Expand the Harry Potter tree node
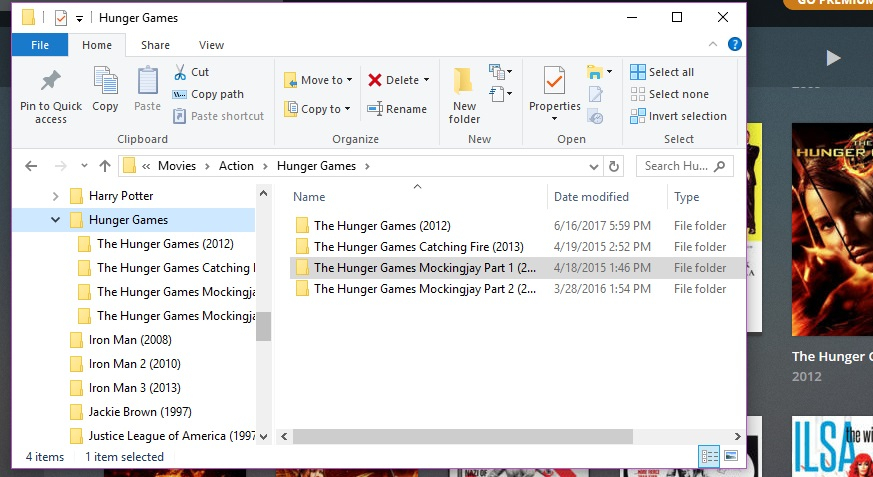The height and width of the screenshot is (477, 873). [x=55, y=196]
